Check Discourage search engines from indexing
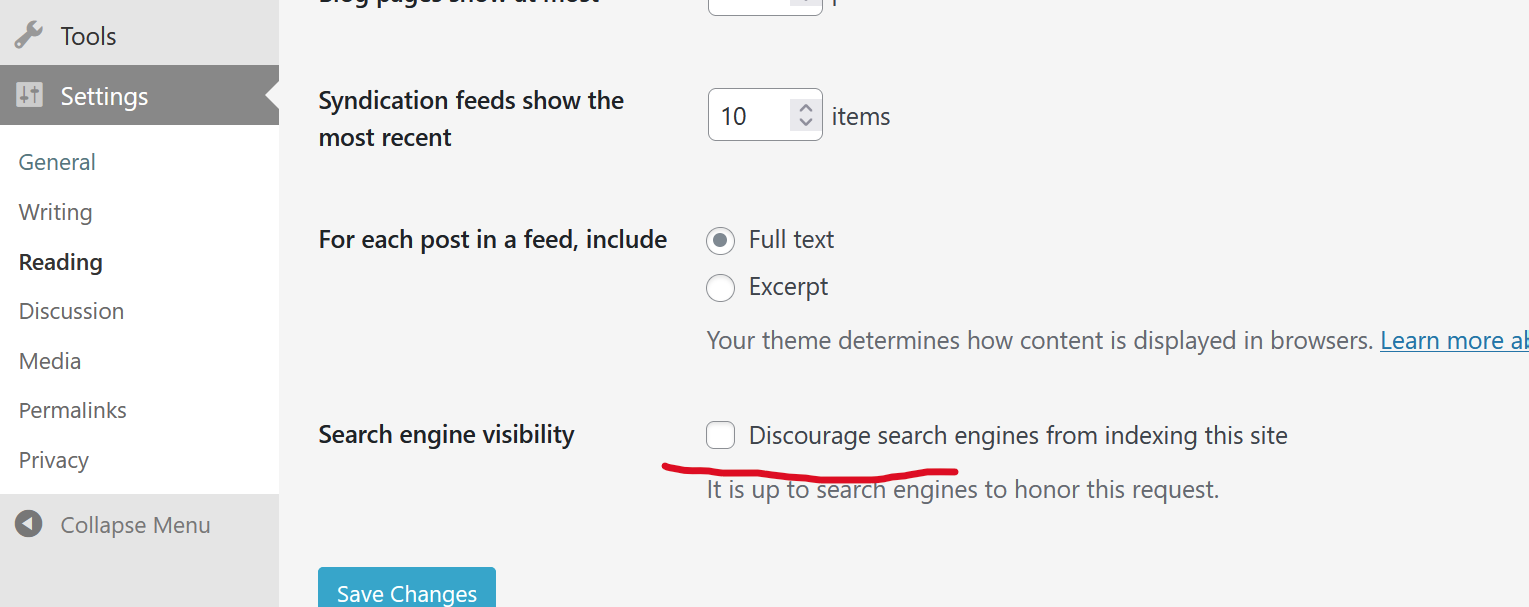Viewport: 1529px width, 607px height. point(720,435)
